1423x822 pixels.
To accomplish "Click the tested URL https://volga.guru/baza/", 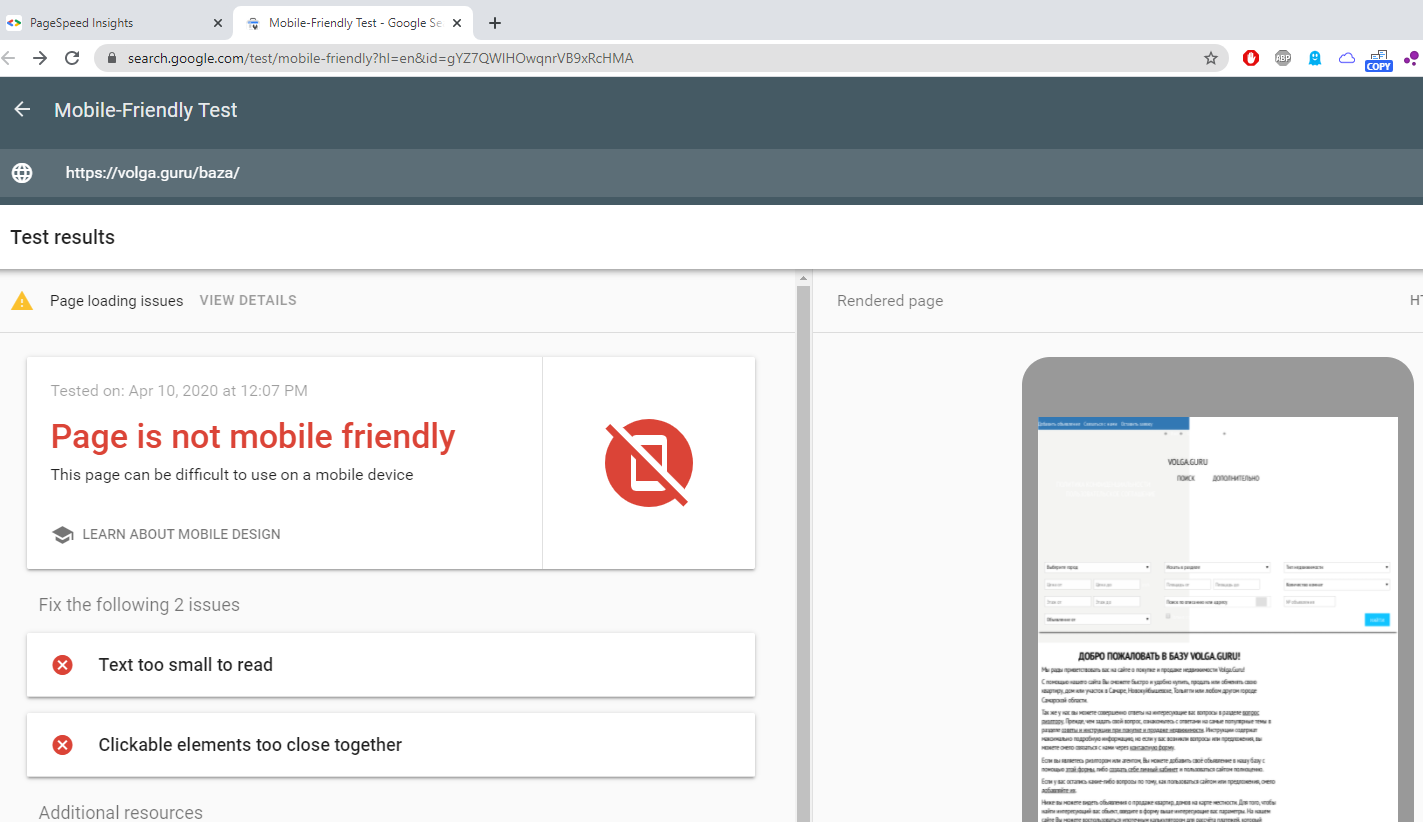I will (x=153, y=172).
